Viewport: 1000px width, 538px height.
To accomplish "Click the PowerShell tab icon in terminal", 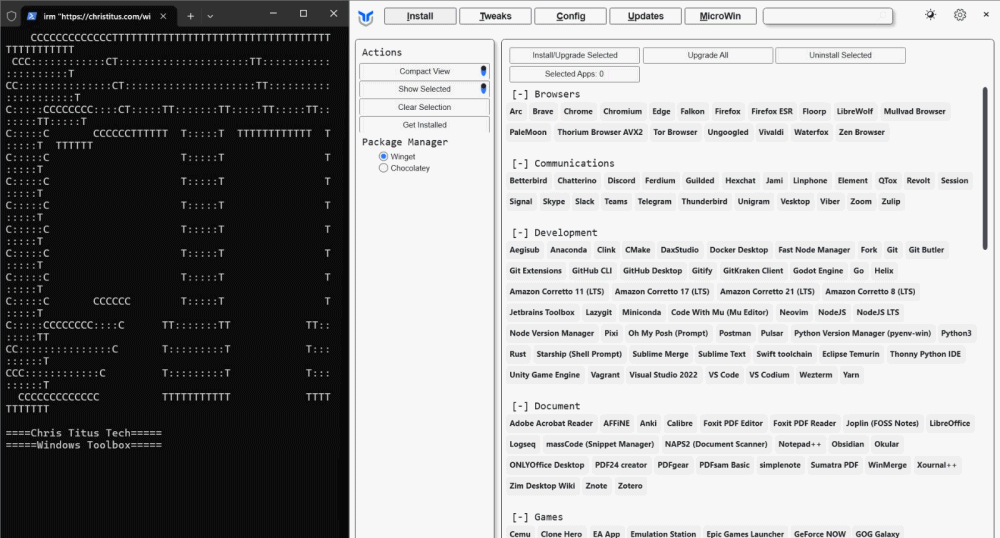I will coord(32,16).
